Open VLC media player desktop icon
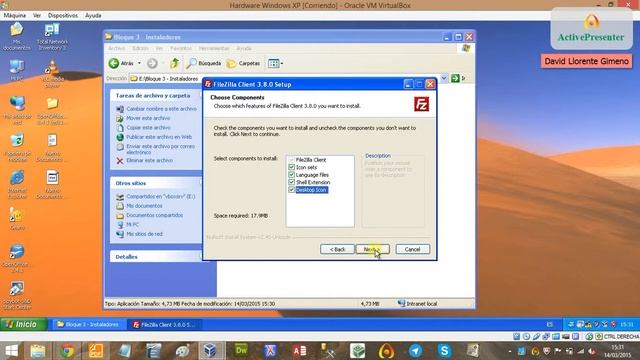 coord(52,73)
